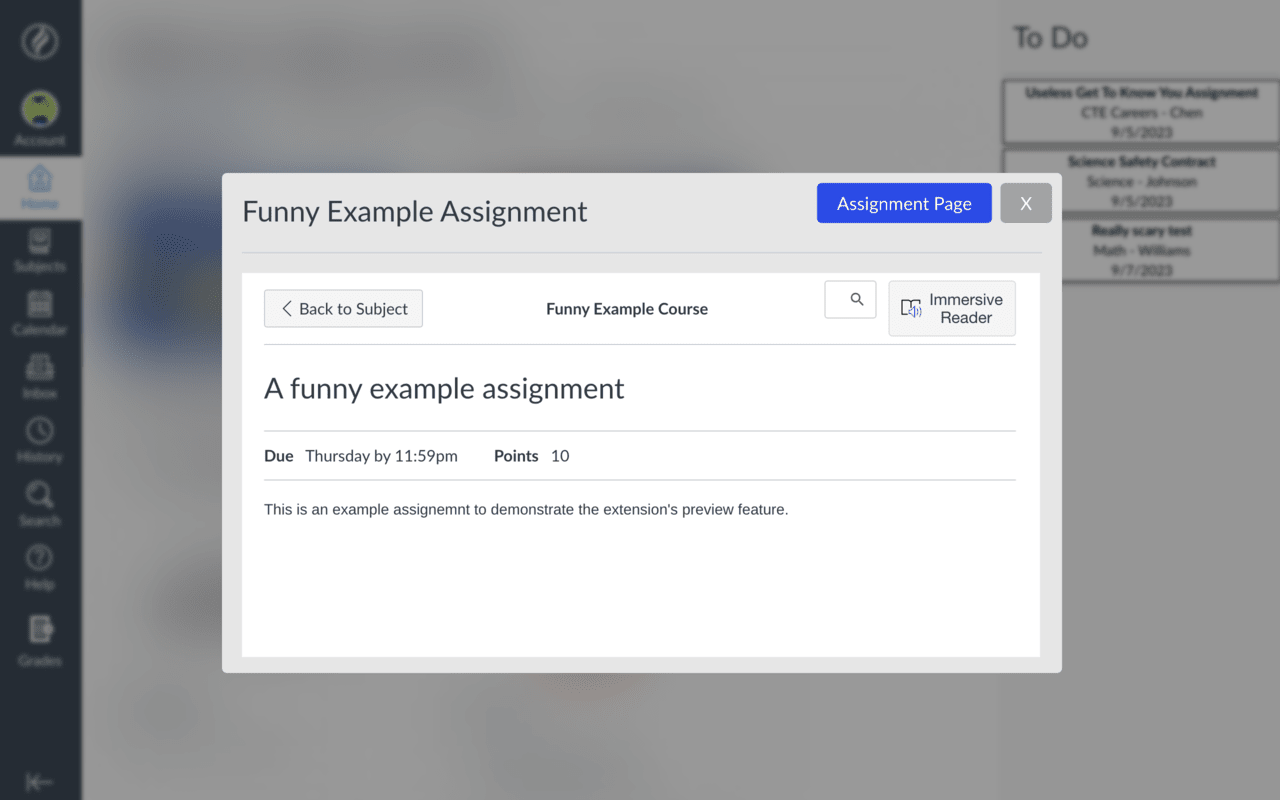Click the Canvas logo icon in sidebar
The width and height of the screenshot is (1280, 800).
coord(40,42)
